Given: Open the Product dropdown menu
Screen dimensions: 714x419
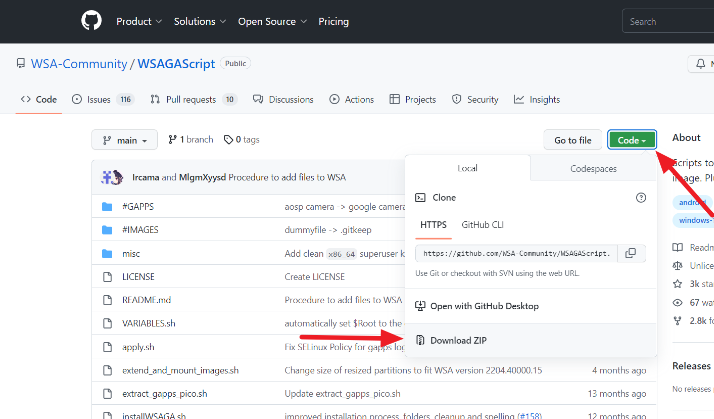Looking at the screenshot, I should (139, 21).
